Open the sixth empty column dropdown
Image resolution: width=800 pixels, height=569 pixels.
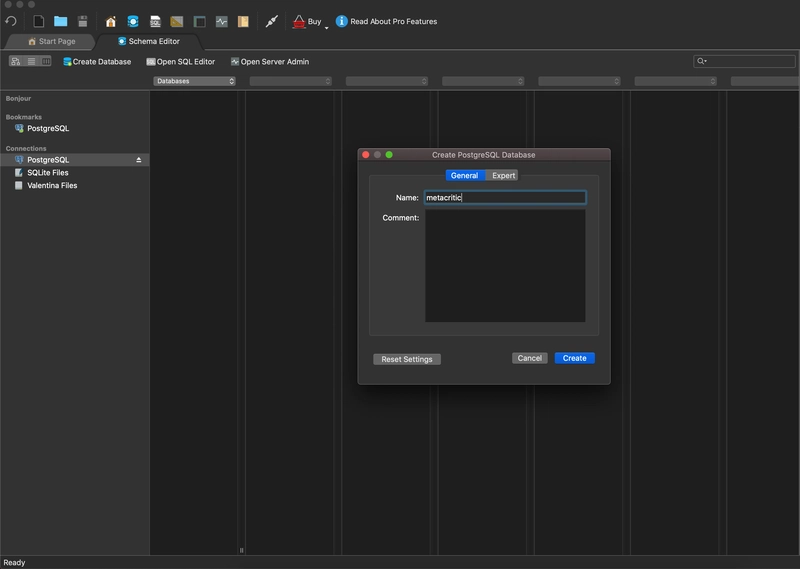tap(676, 81)
